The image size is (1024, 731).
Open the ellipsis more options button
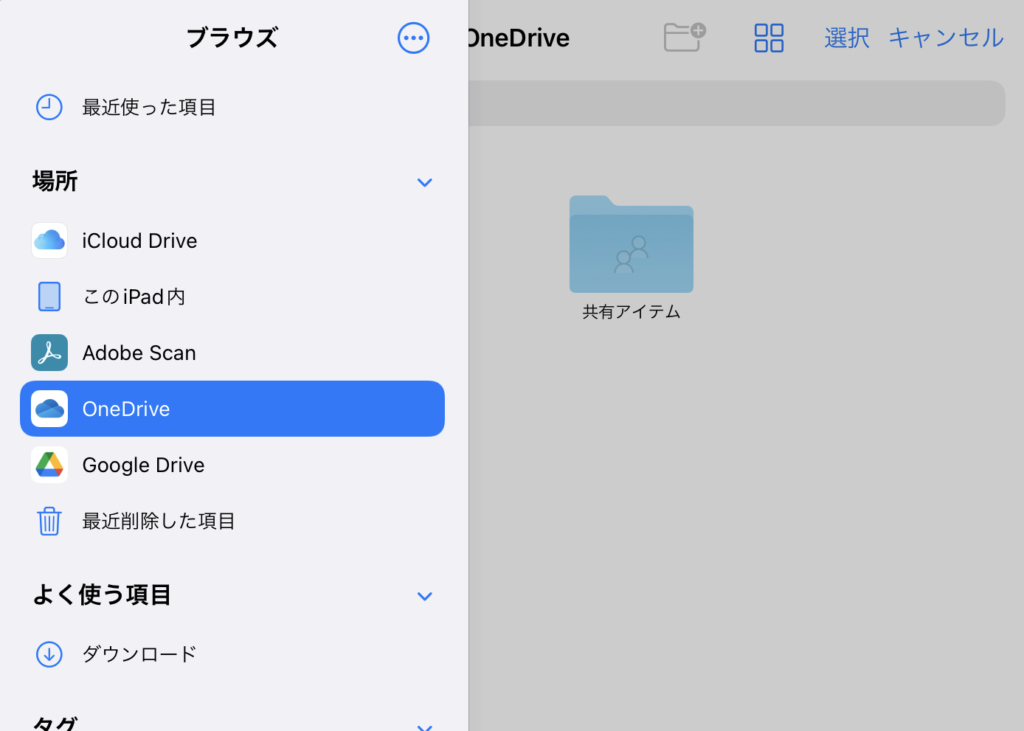tap(413, 38)
